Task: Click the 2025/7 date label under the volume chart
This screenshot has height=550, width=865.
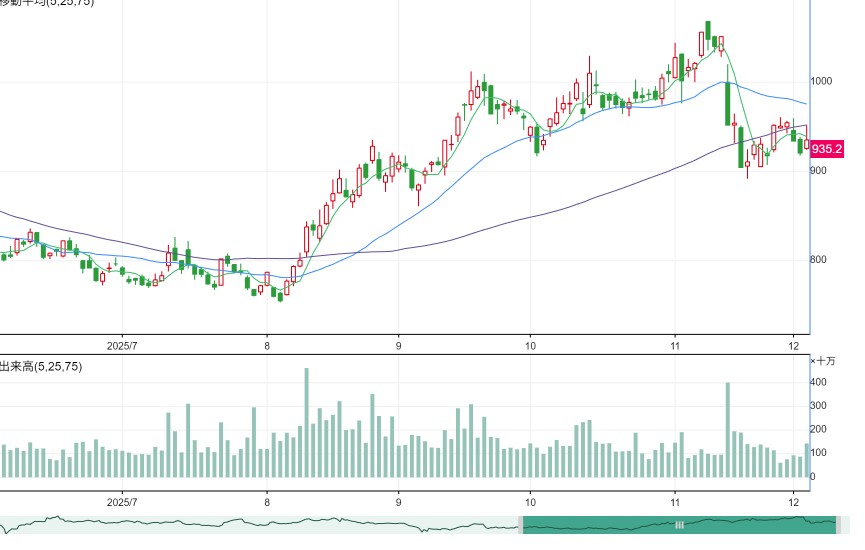Action: coord(122,503)
